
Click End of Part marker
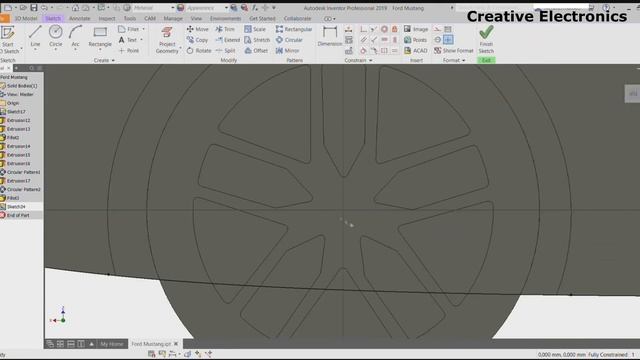click(x=18, y=215)
